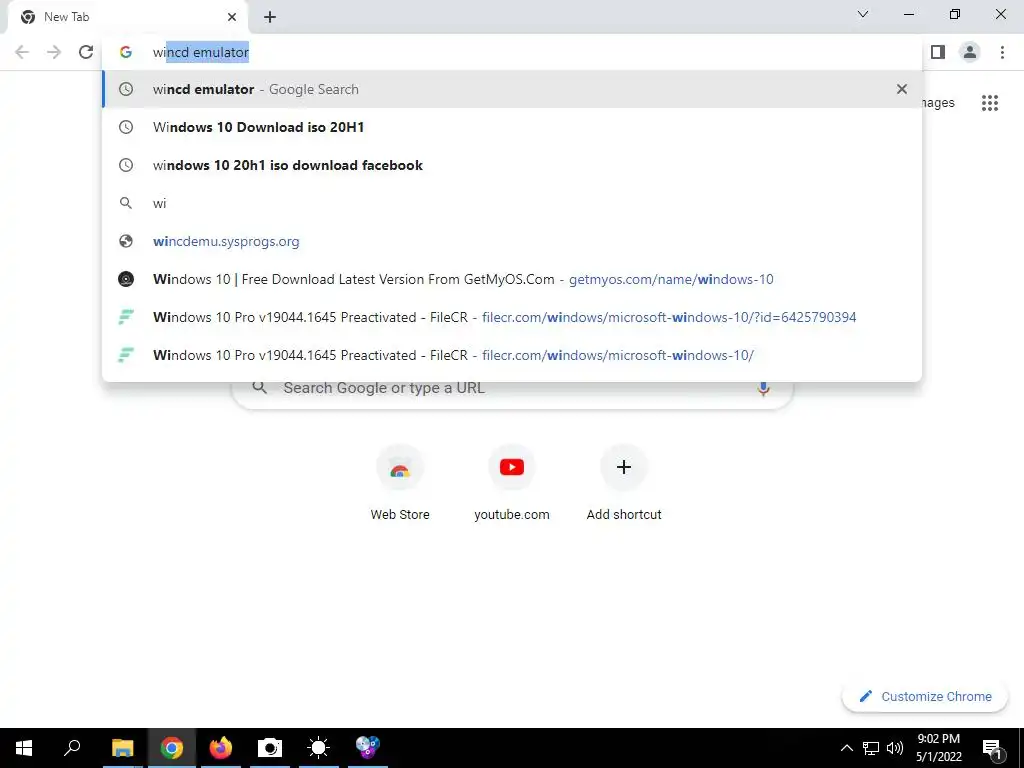Open the youtube.com shortcut
This screenshot has width=1024, height=768.
[x=512, y=483]
